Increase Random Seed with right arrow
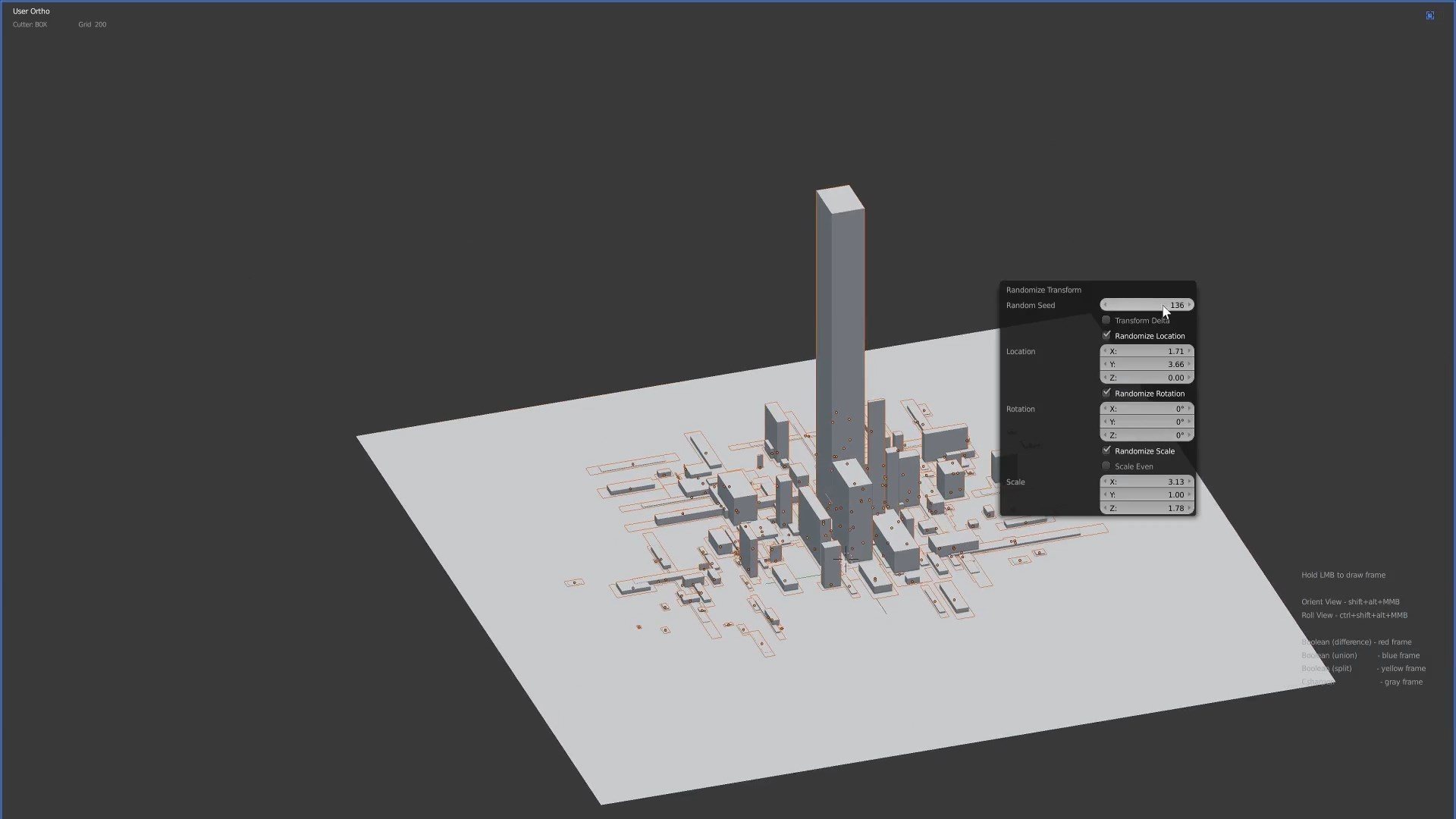The image size is (1456, 819). pyautogui.click(x=1189, y=305)
